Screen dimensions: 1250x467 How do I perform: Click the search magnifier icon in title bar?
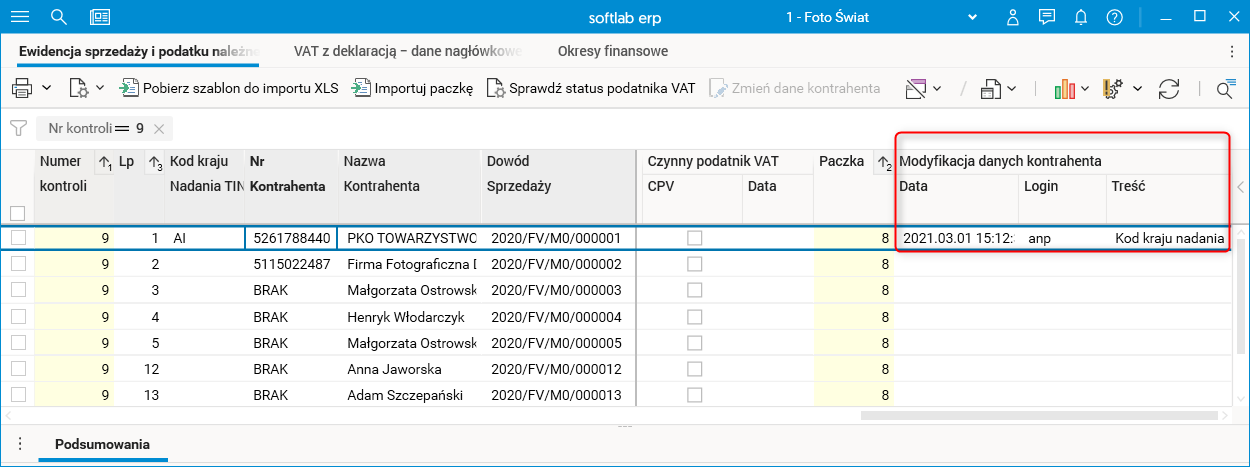coord(58,17)
